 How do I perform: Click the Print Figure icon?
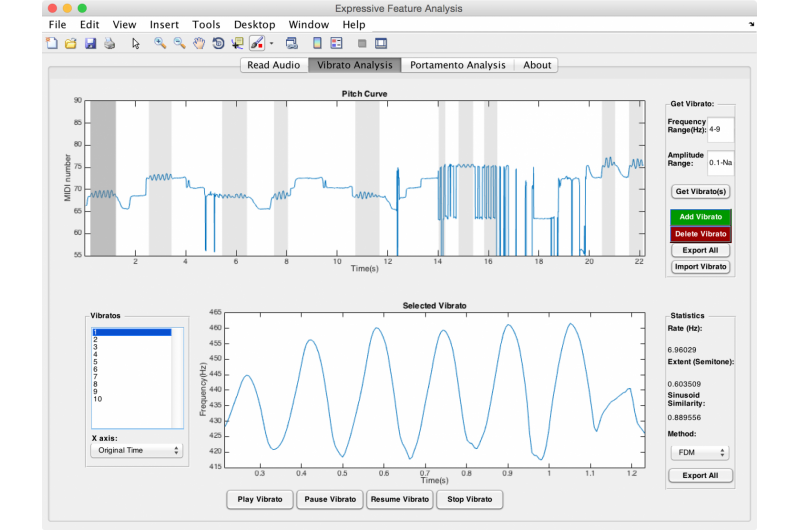pos(109,43)
